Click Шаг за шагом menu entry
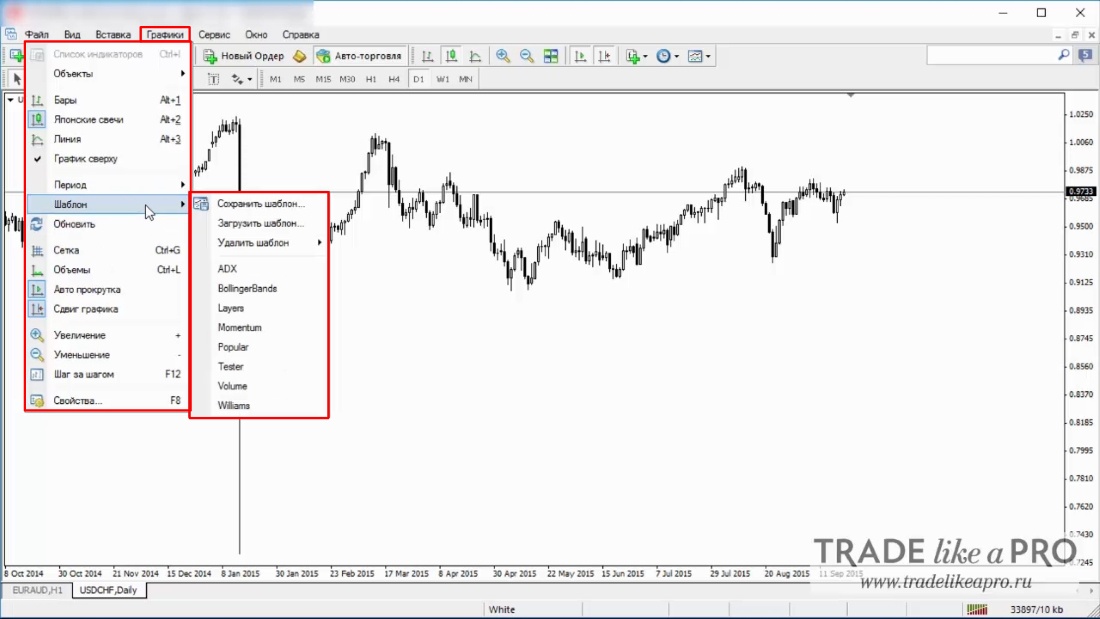This screenshot has width=1100, height=619. [107, 375]
